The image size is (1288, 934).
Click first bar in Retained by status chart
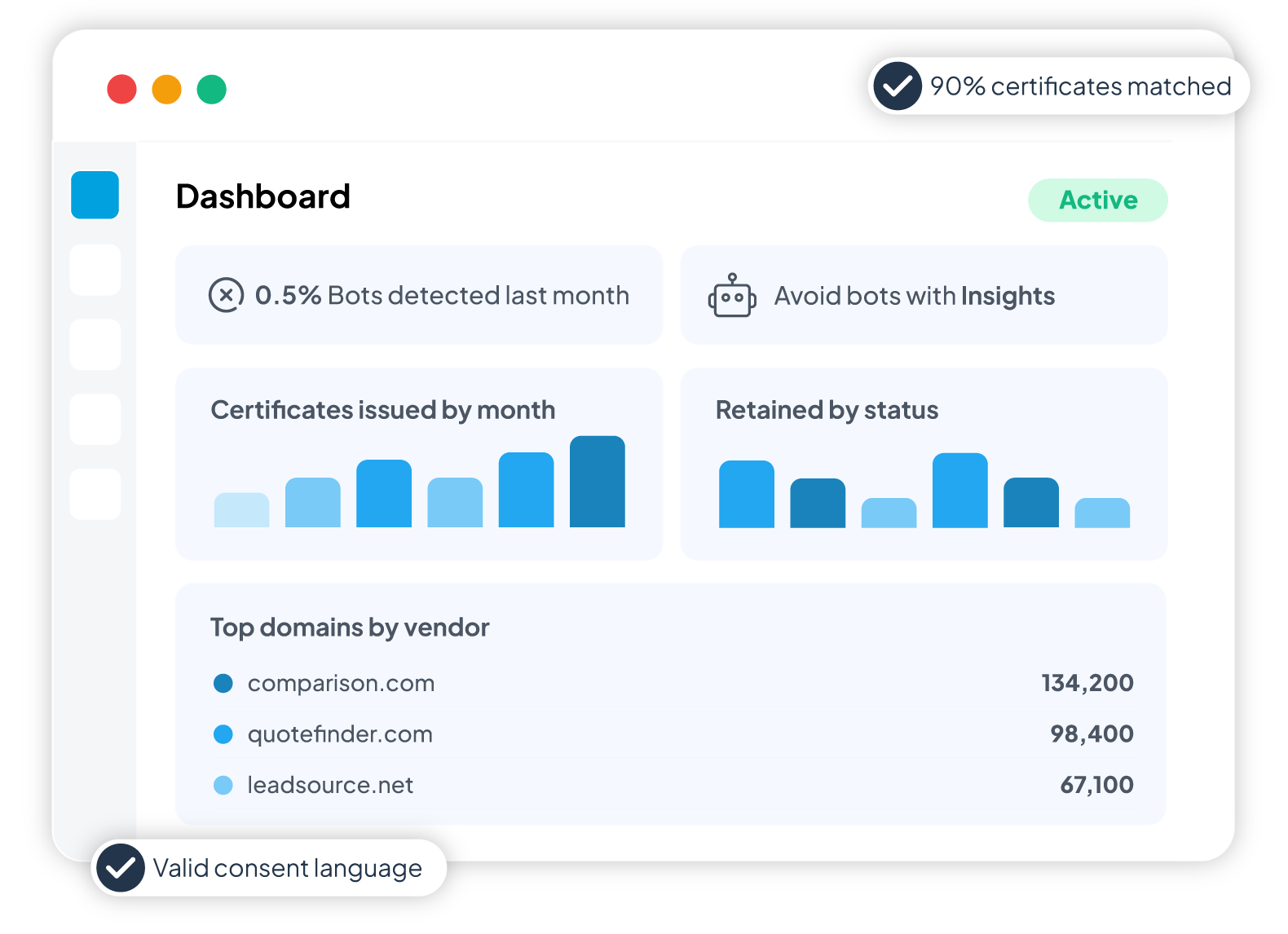pos(747,494)
